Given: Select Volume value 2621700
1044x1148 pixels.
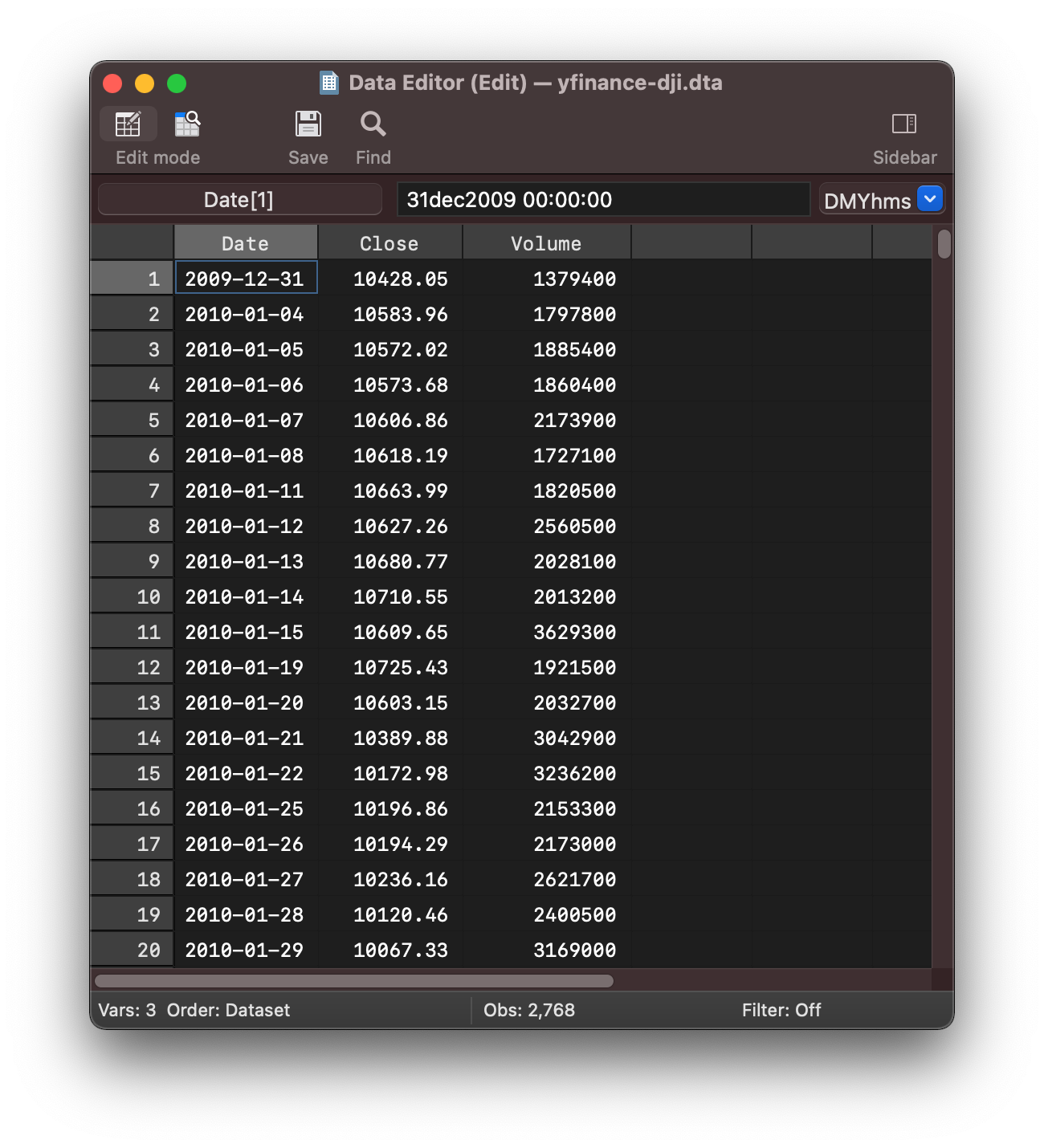Looking at the screenshot, I should pos(547,879).
